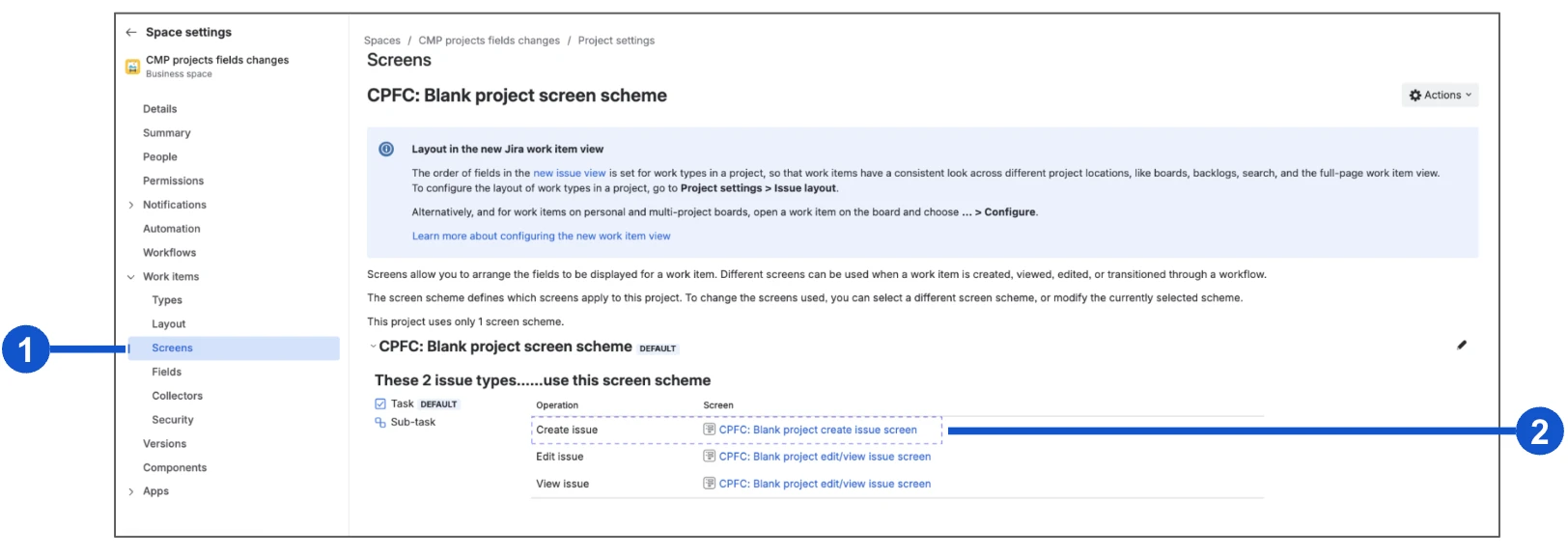Collapse the CPFC: Blank project screen scheme section
The width and height of the screenshot is (1568, 556).
coord(373,346)
